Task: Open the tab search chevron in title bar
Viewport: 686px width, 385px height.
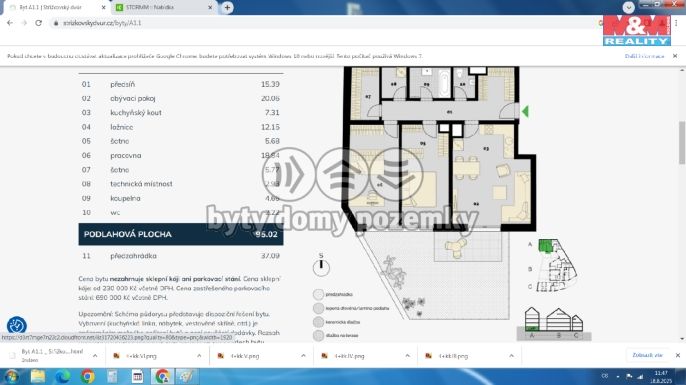Action: (x=628, y=7)
